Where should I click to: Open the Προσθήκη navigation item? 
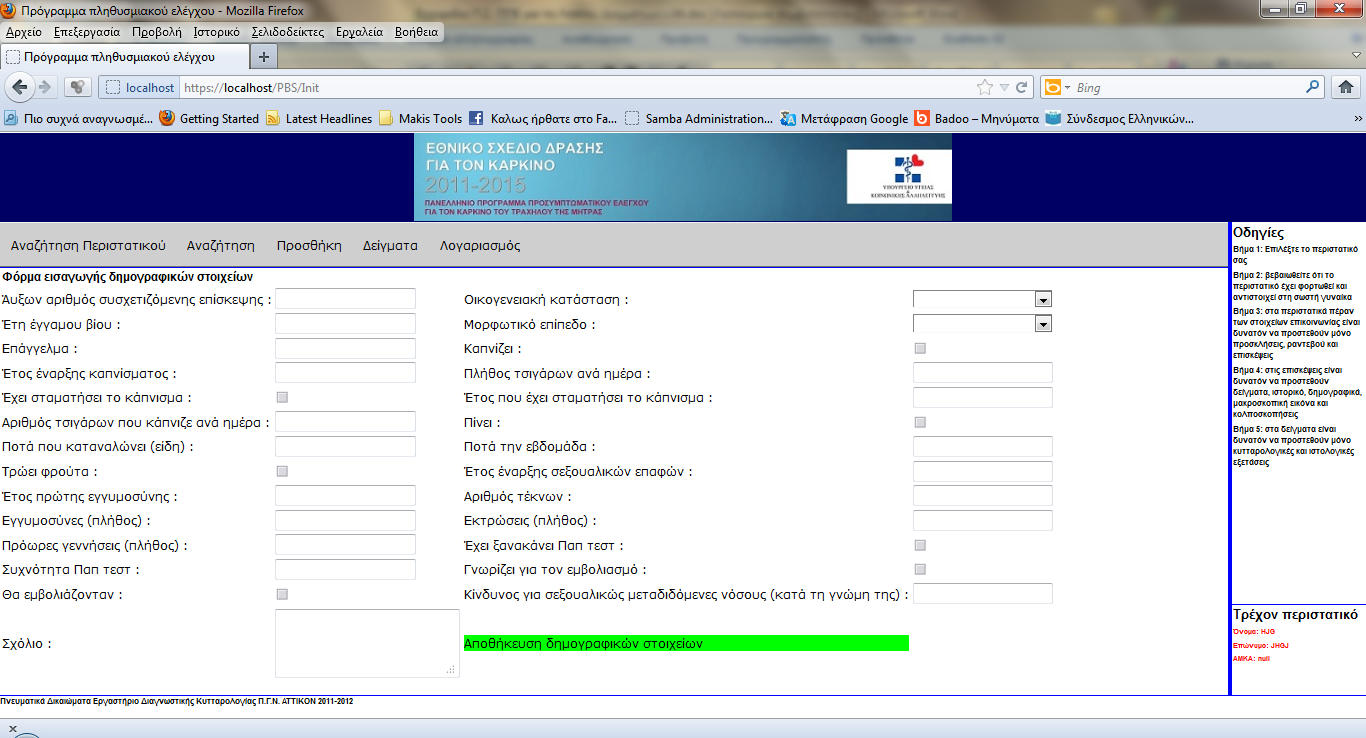309,246
